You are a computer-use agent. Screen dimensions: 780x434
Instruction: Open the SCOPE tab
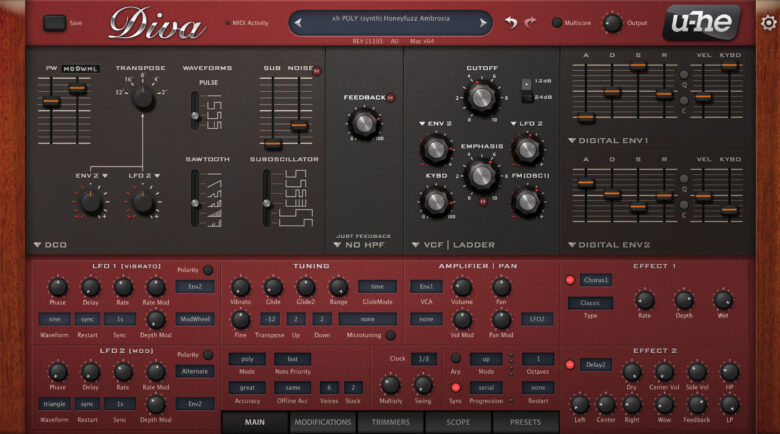458,422
